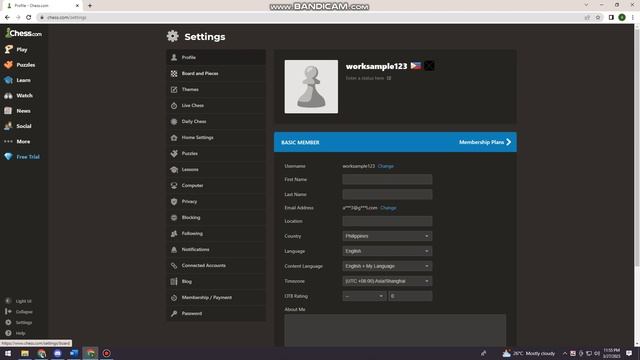Open Daily Chess settings
640x360 pixels.
[x=216, y=122]
